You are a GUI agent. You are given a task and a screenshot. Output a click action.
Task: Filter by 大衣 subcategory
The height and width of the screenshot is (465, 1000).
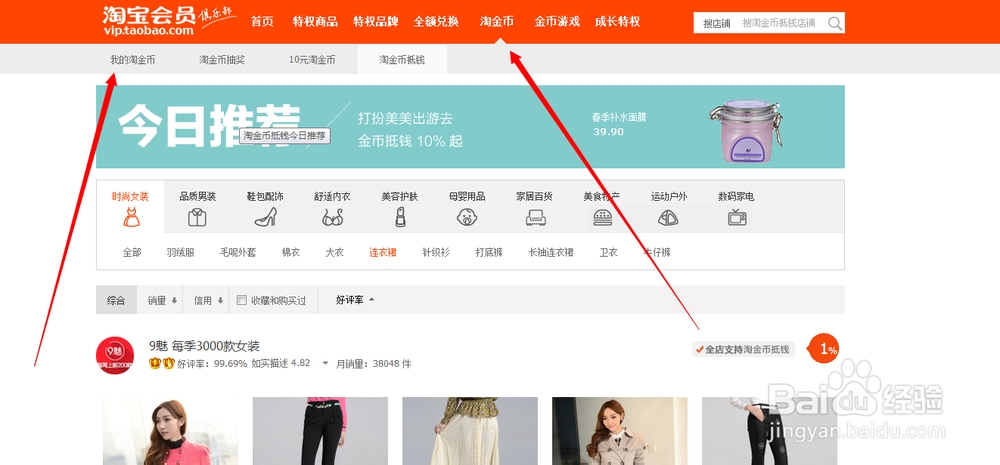point(334,253)
